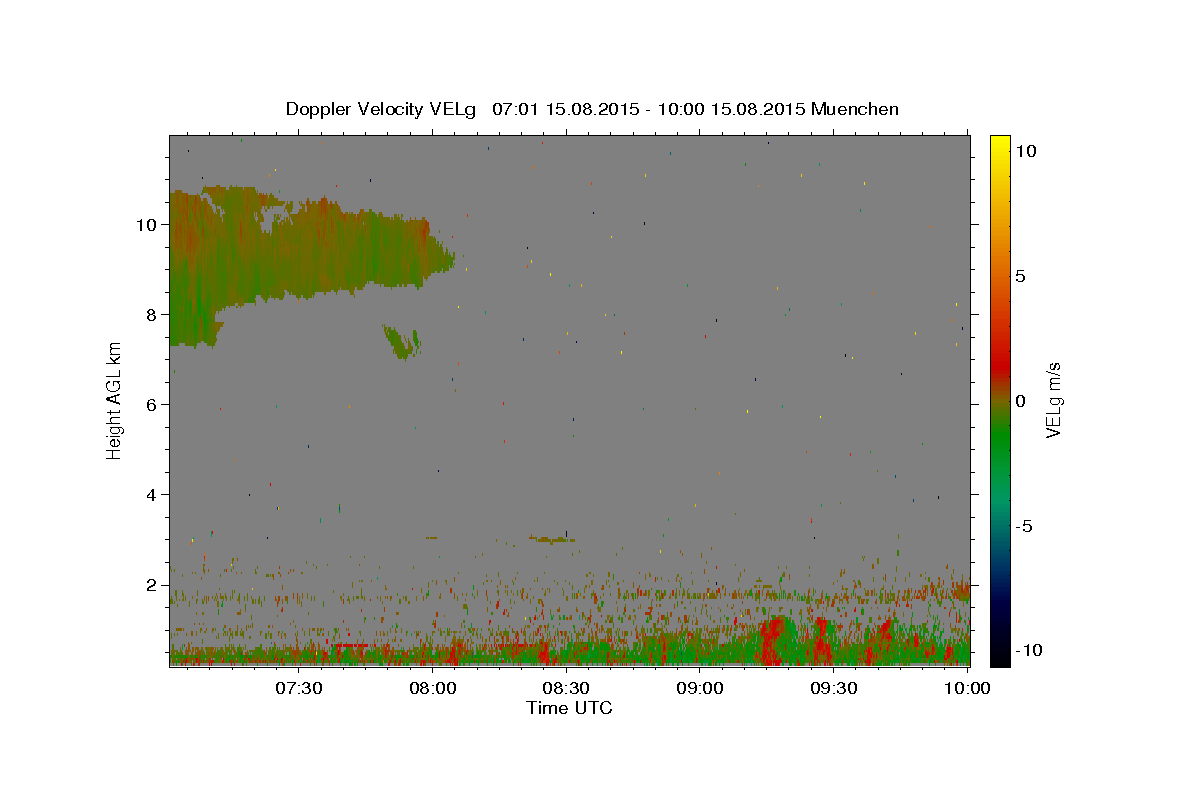Click the yellow top of the color bar

pyautogui.click(x=999, y=142)
